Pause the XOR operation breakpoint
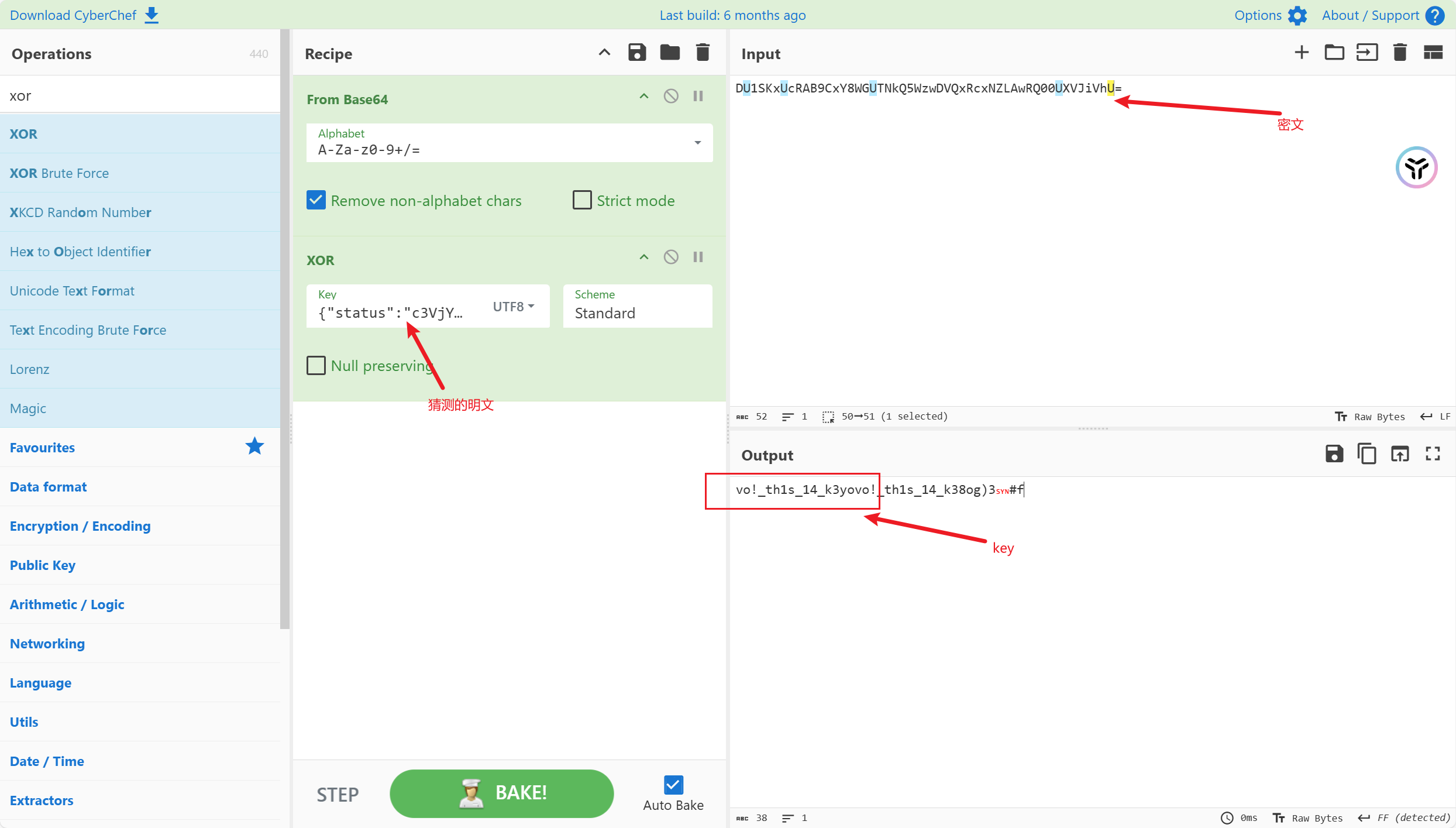This screenshot has height=828, width=1456. tap(698, 257)
